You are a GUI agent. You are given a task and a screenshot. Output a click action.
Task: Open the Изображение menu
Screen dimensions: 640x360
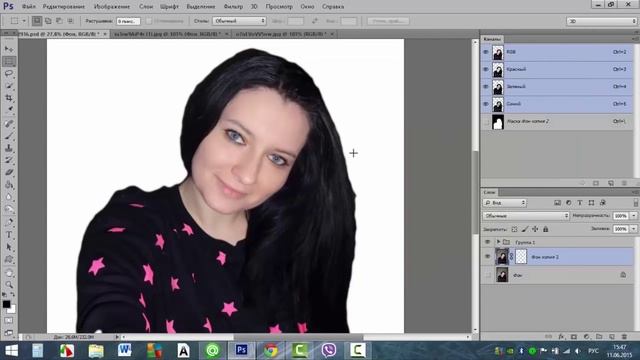(x=112, y=7)
